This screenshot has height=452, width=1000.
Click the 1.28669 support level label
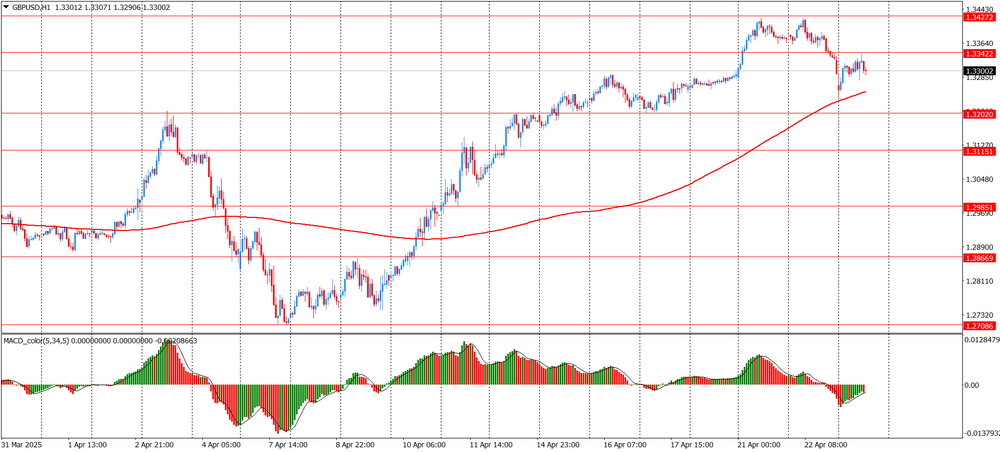click(978, 258)
